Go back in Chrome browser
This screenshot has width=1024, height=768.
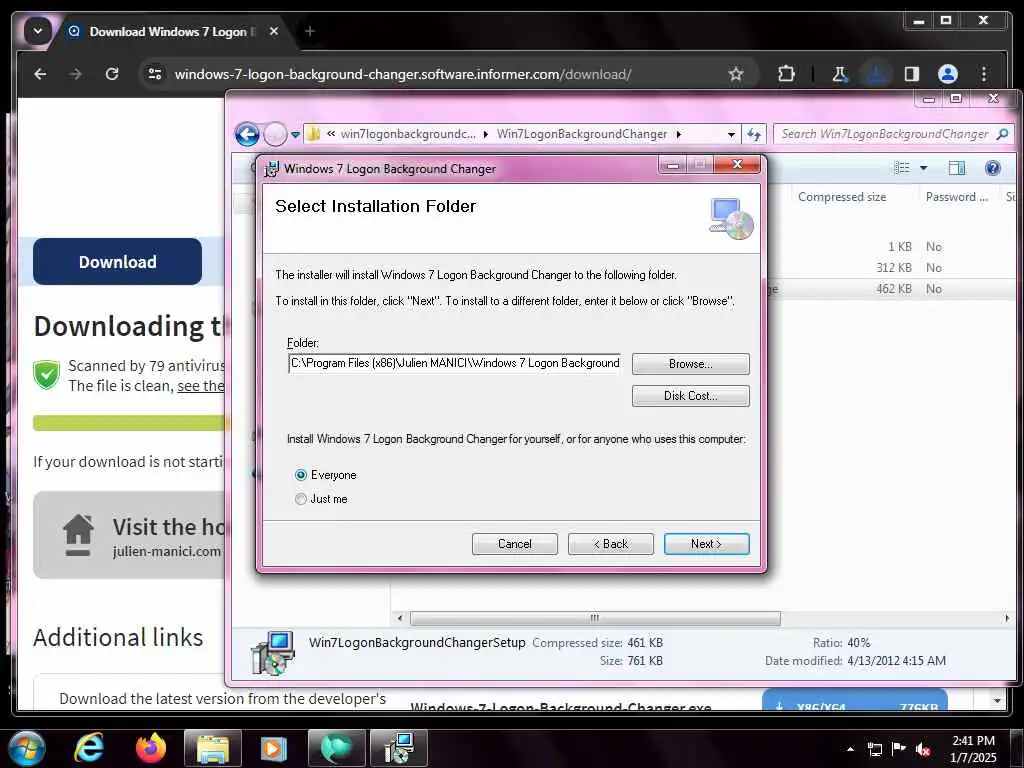pyautogui.click(x=40, y=74)
